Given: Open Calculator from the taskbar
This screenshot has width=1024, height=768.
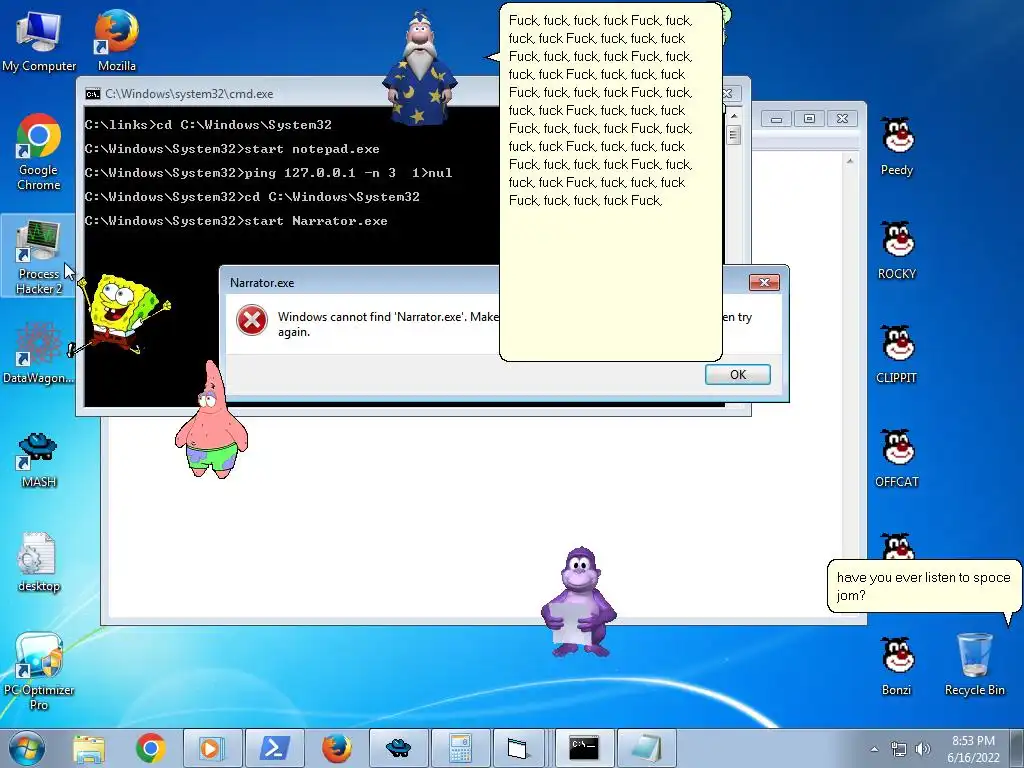Looking at the screenshot, I should [x=460, y=748].
